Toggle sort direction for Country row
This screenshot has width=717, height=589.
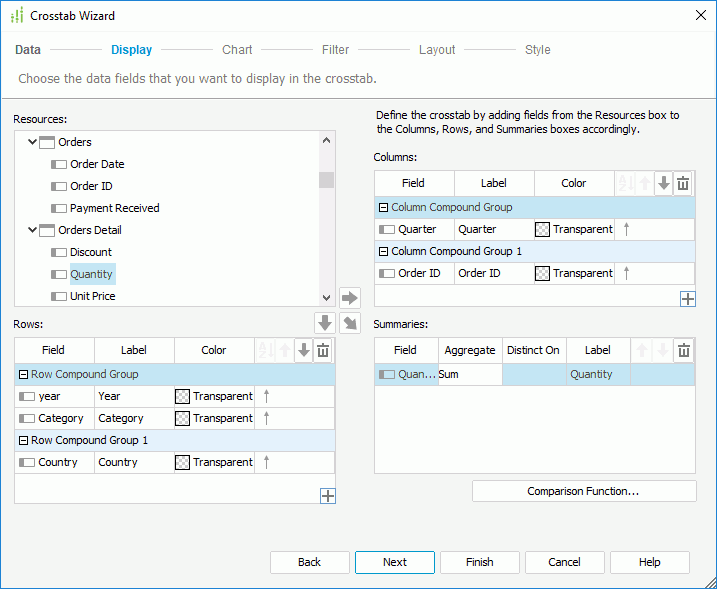pyautogui.click(x=267, y=462)
